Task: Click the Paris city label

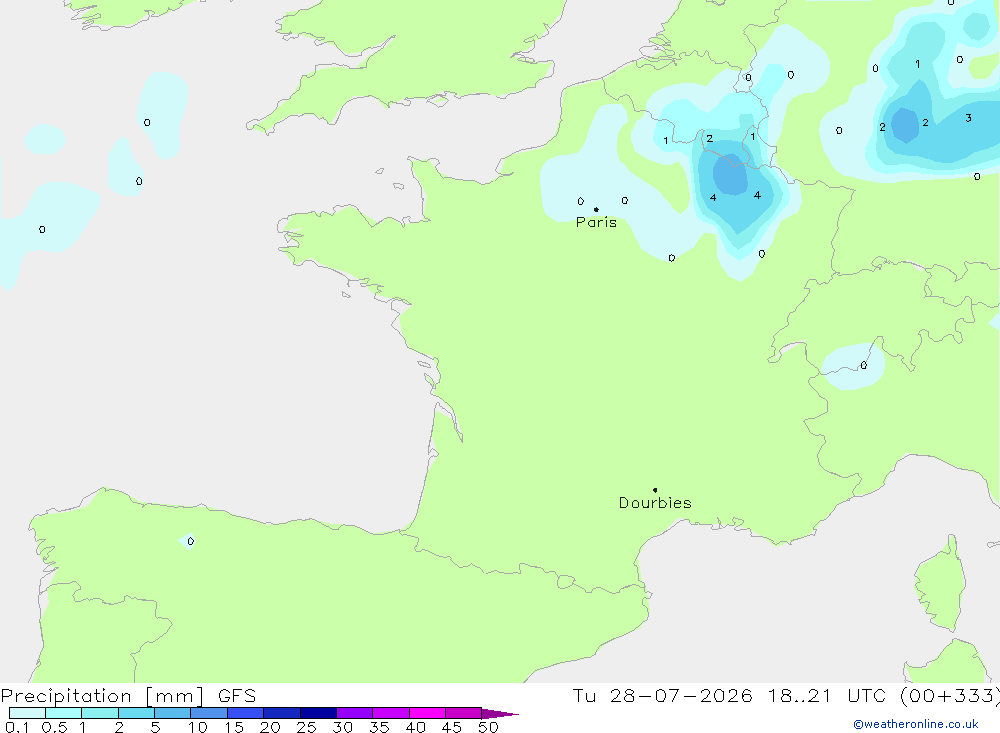Action: click(596, 223)
